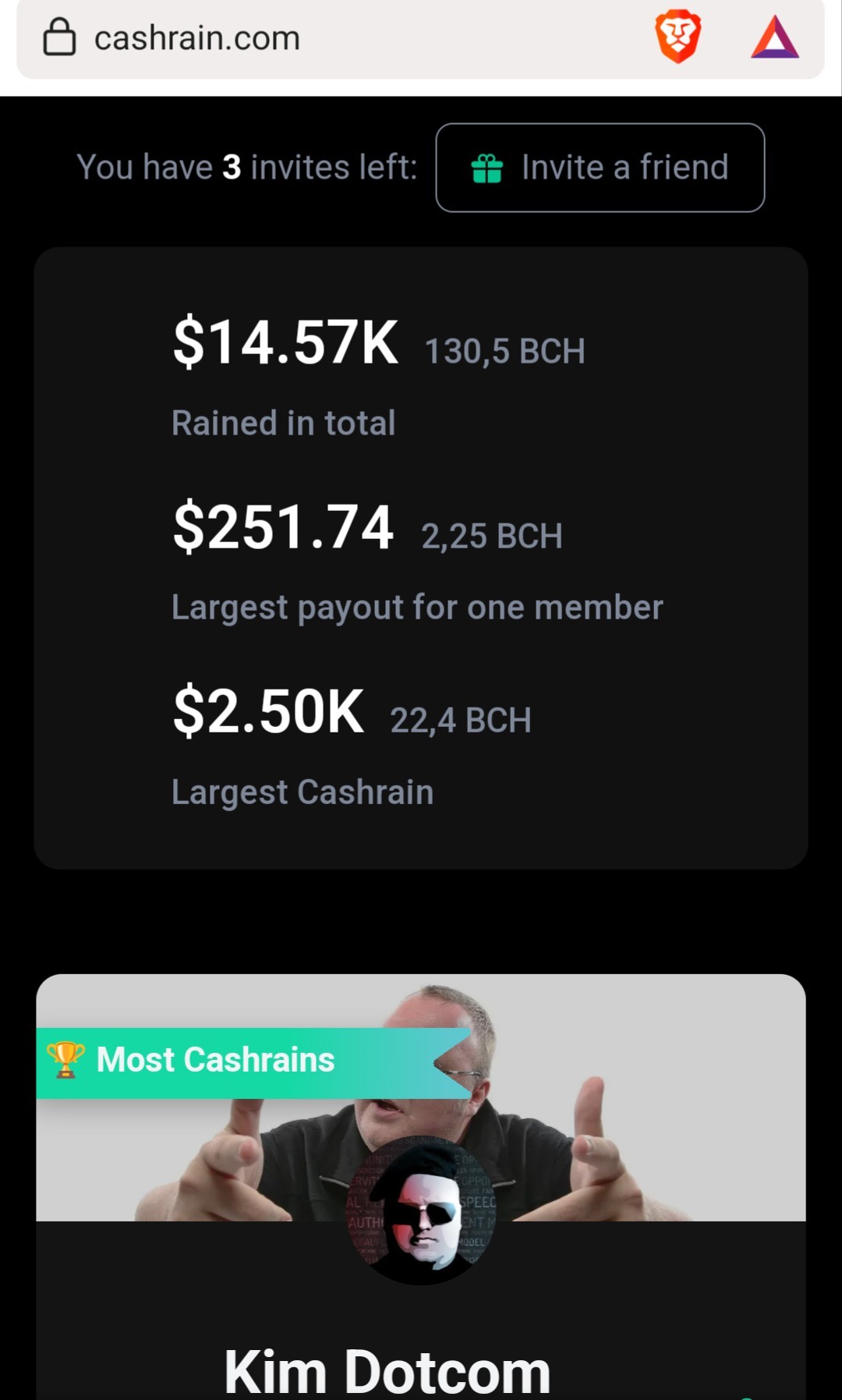Open the Brave Rewards triangle icon
This screenshot has height=1400, width=842.
pos(775,37)
